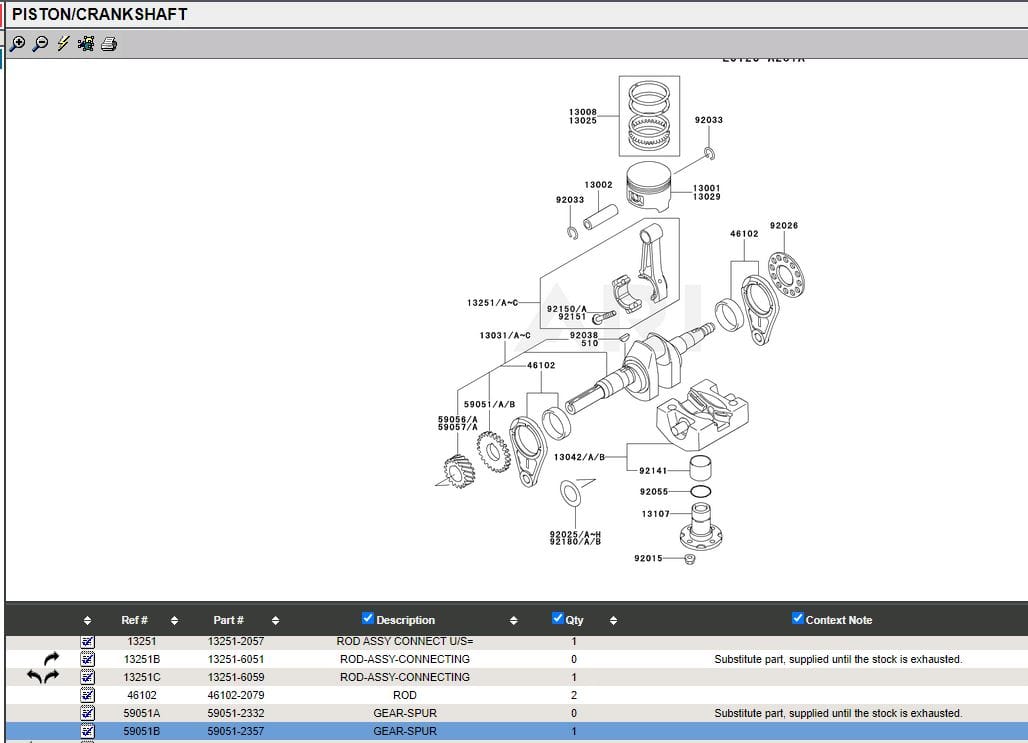
Task: Click the zoom in magnifier icon
Action: (17, 44)
